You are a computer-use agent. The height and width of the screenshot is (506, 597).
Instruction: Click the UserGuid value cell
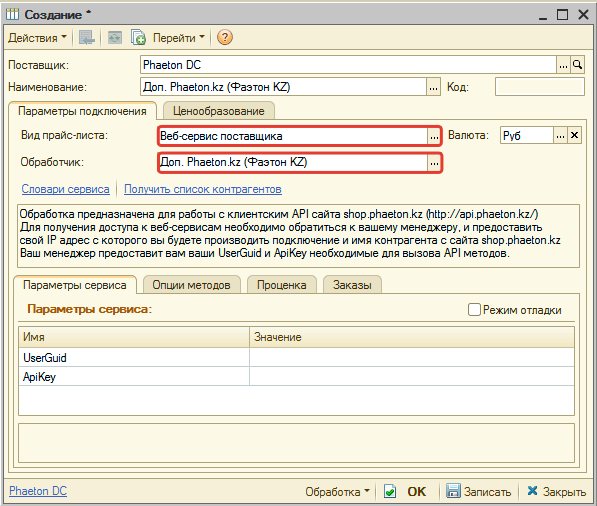[412, 358]
